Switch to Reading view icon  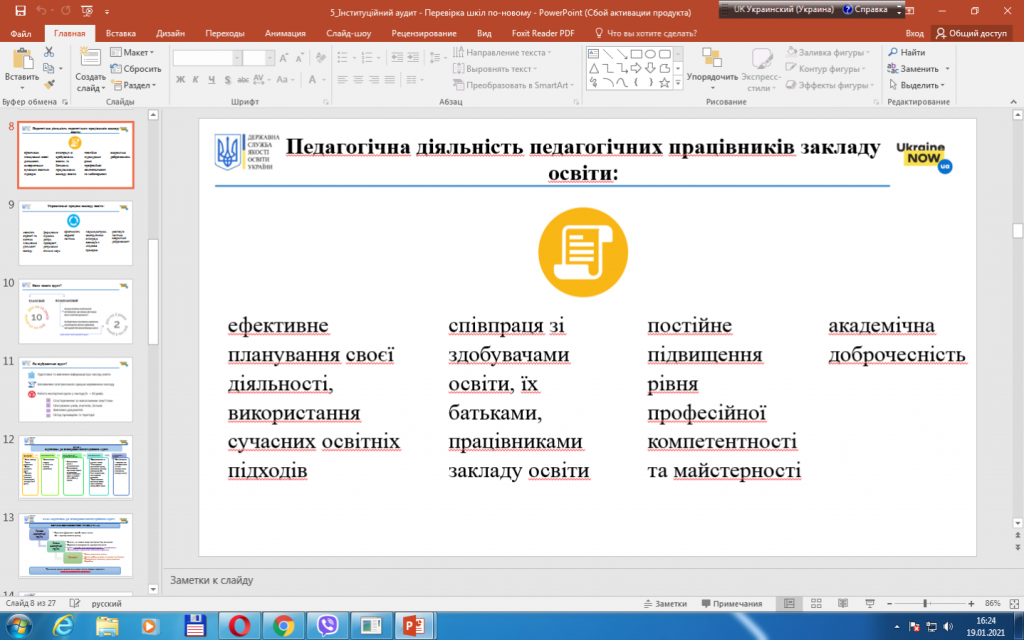pyautogui.click(x=842, y=604)
